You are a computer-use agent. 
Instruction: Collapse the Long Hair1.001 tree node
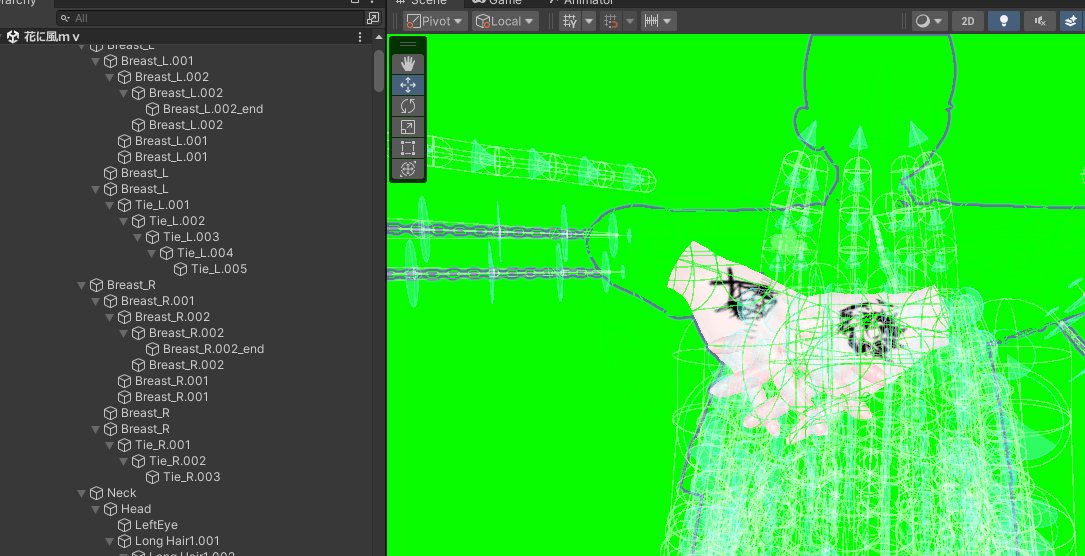109,541
